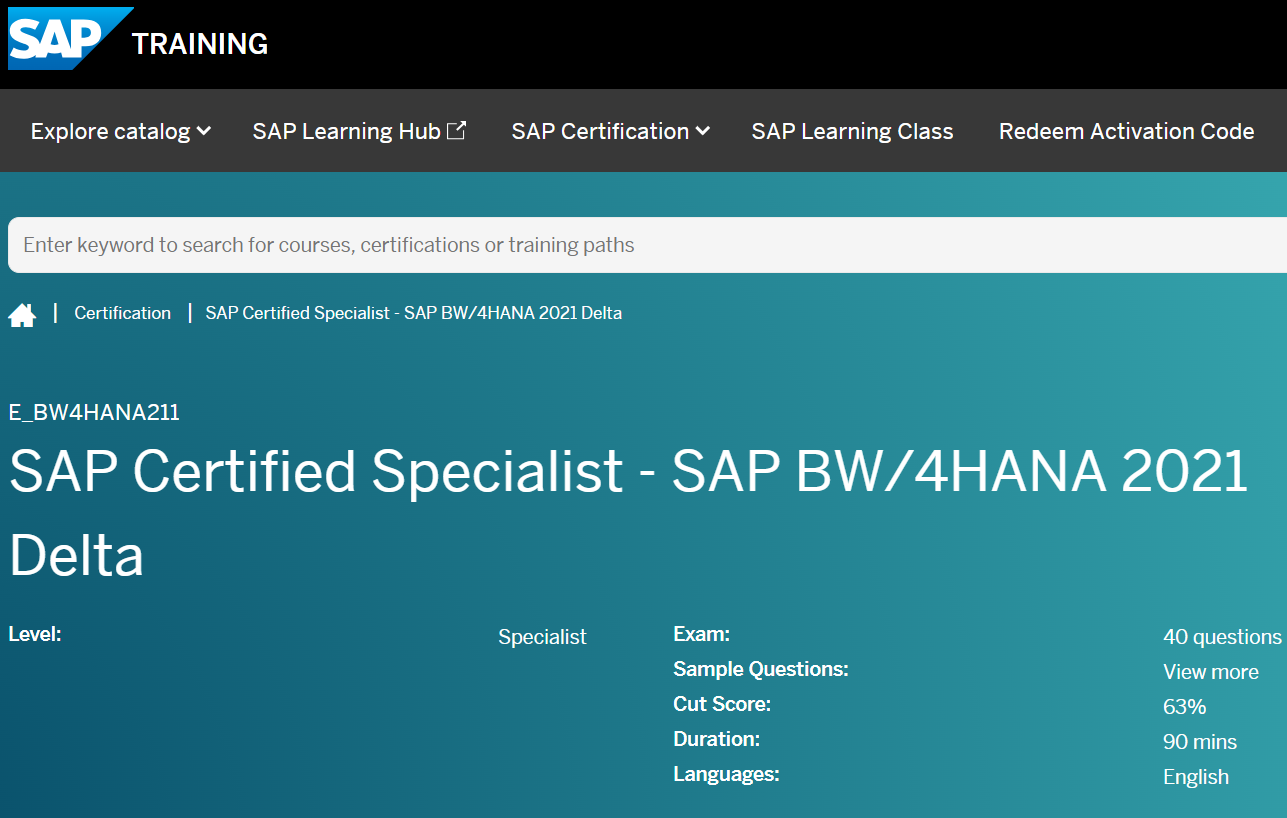Viewport: 1287px width, 818px height.
Task: Go to the home breadcrumb icon
Action: [x=22, y=315]
